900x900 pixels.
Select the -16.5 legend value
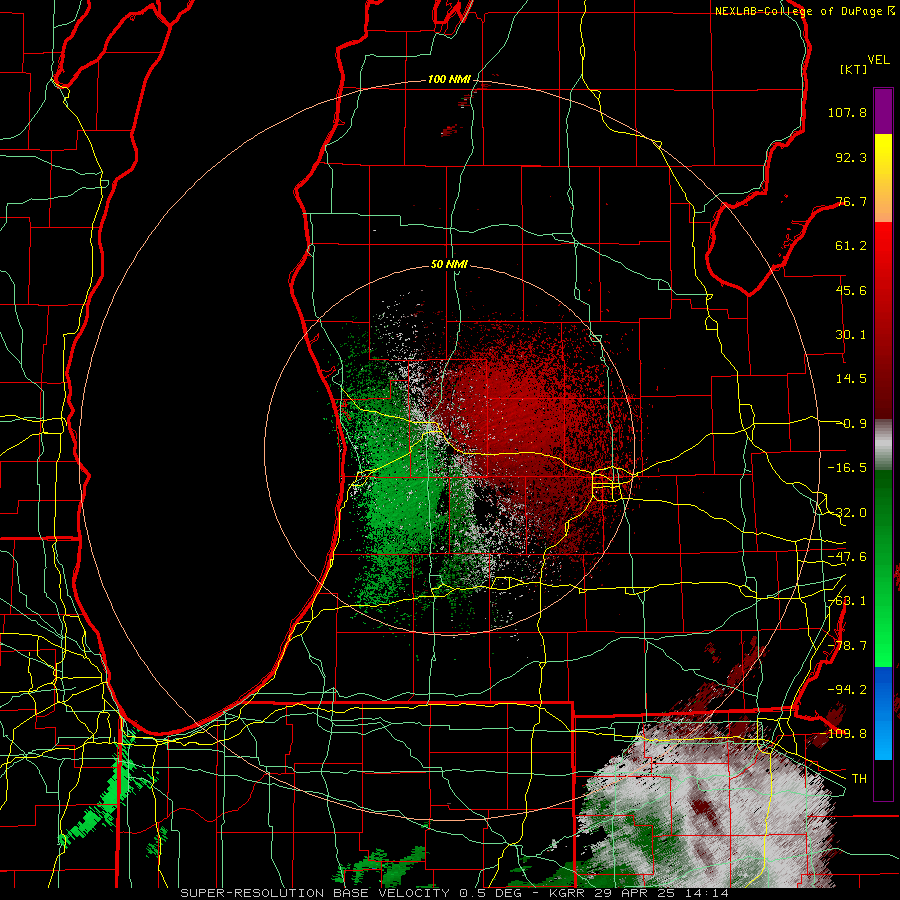coord(847,468)
